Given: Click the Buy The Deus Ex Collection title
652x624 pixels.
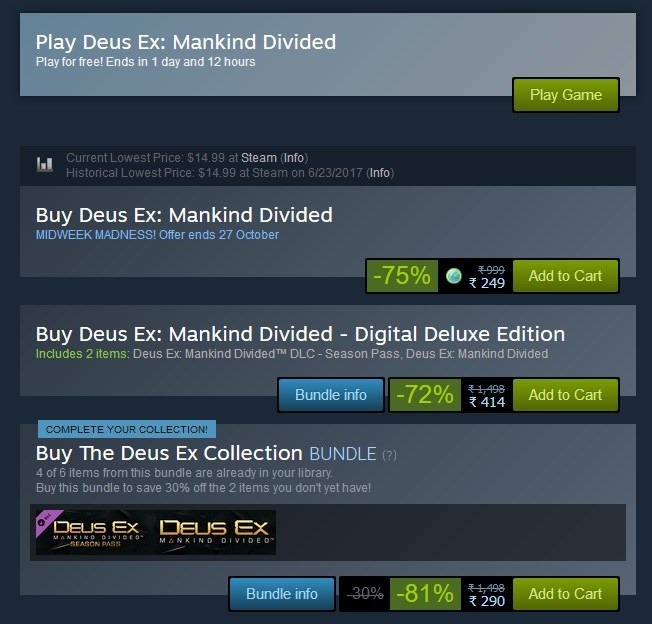Looking at the screenshot, I should [169, 454].
